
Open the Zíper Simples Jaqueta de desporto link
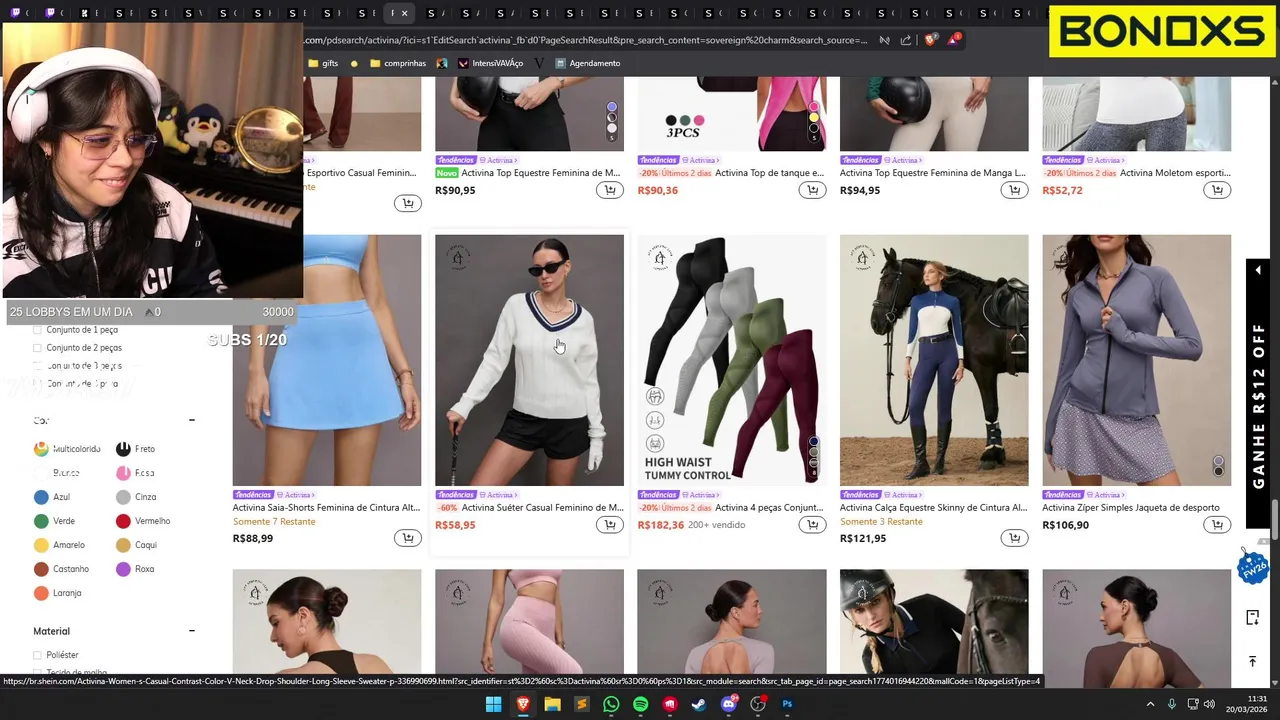coord(1130,507)
